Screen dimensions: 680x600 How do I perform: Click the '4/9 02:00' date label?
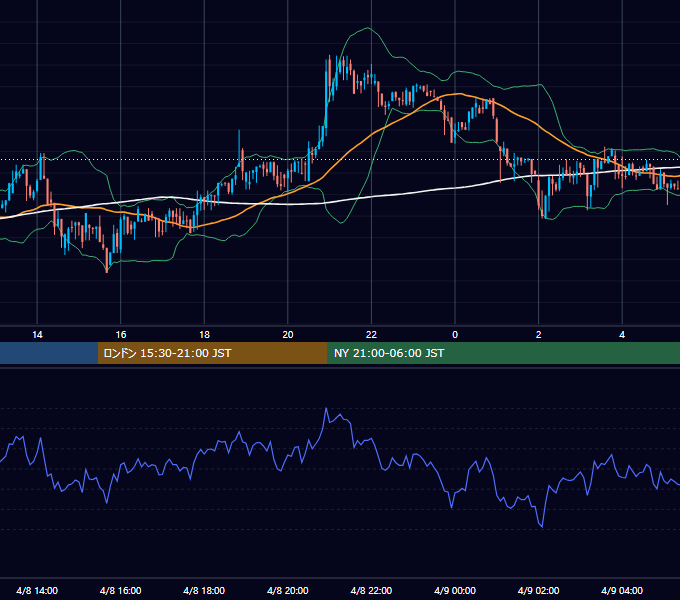pyautogui.click(x=539, y=590)
